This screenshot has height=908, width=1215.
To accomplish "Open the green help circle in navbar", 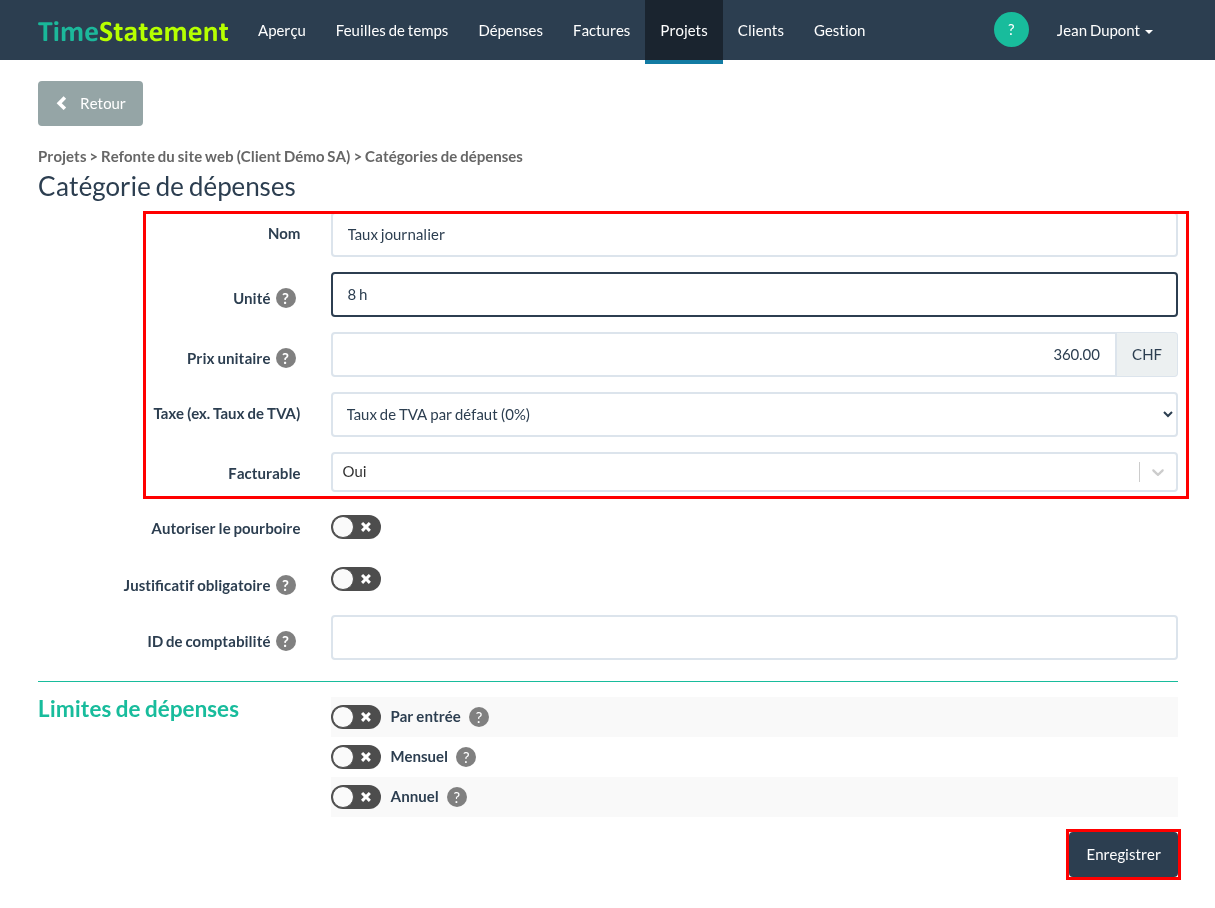I will 1011,30.
